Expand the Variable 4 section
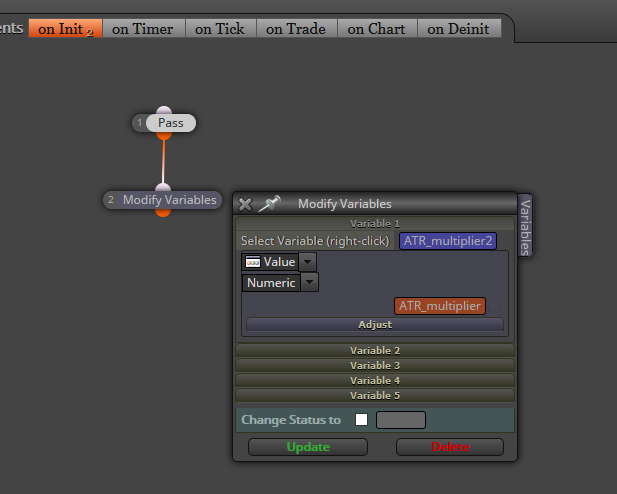 click(x=375, y=380)
